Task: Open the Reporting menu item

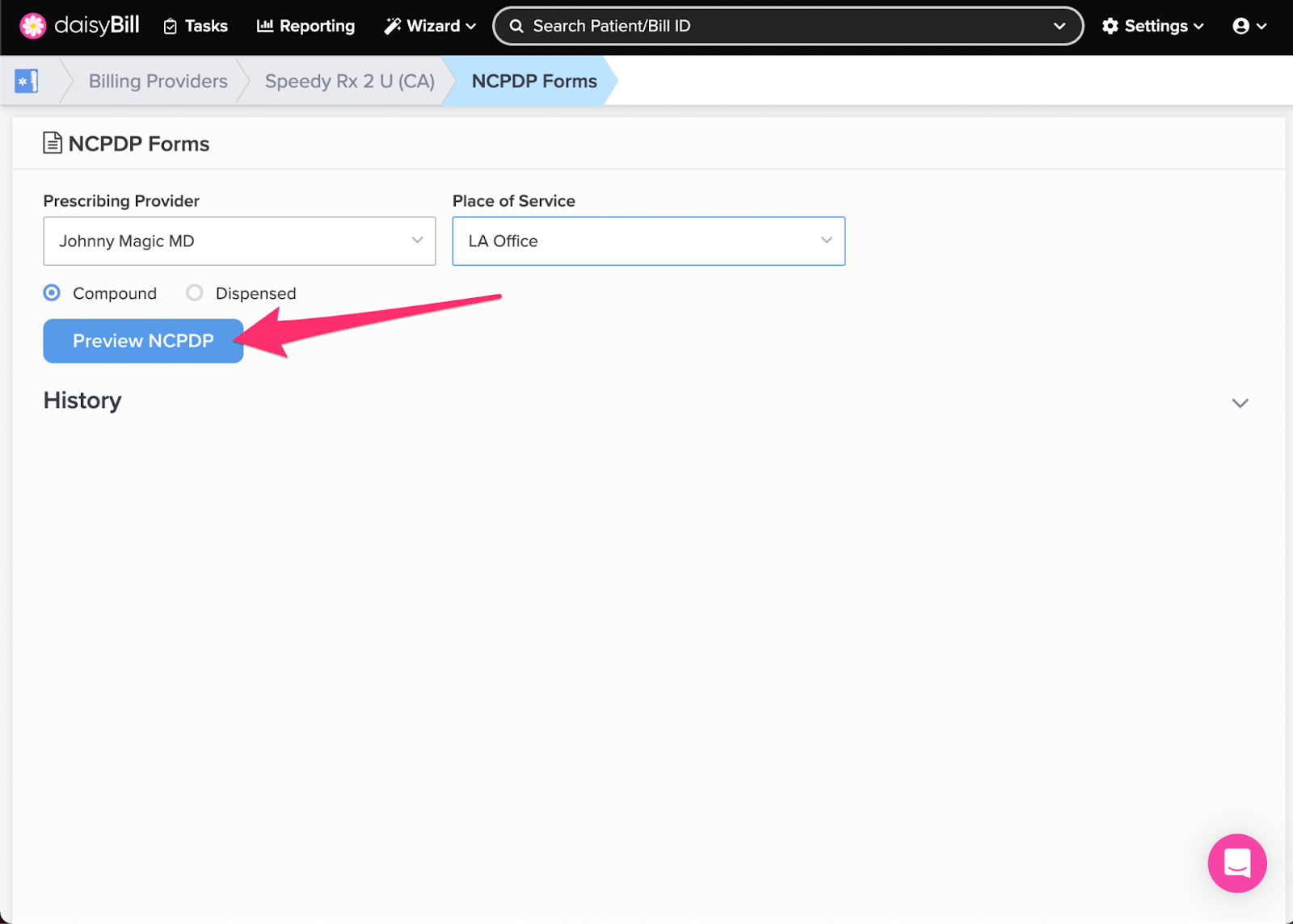Action: pyautogui.click(x=305, y=26)
